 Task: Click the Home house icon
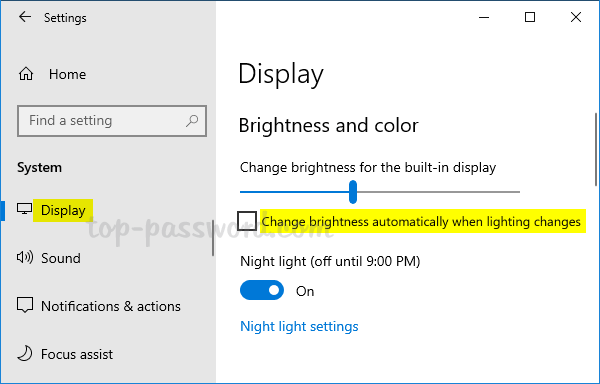click(26, 74)
